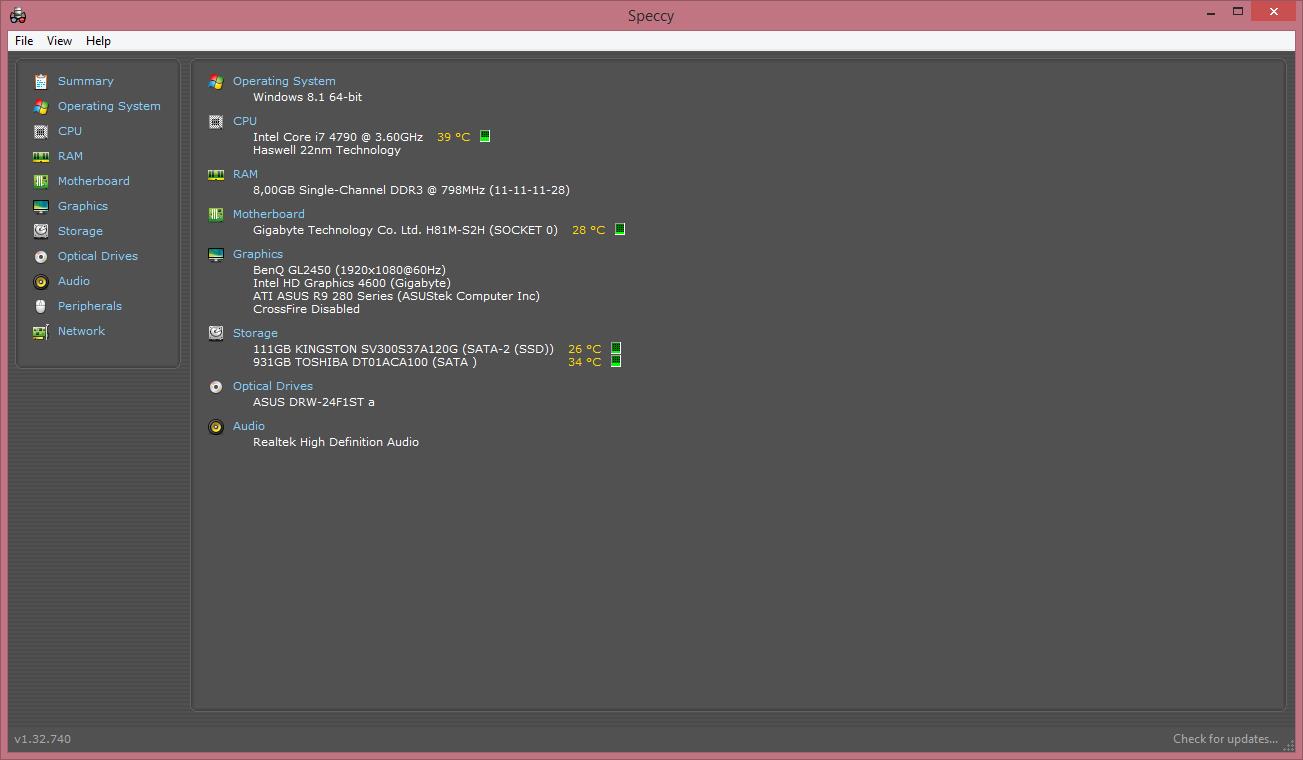Click the Audio speaker icon in sidebar

41,281
